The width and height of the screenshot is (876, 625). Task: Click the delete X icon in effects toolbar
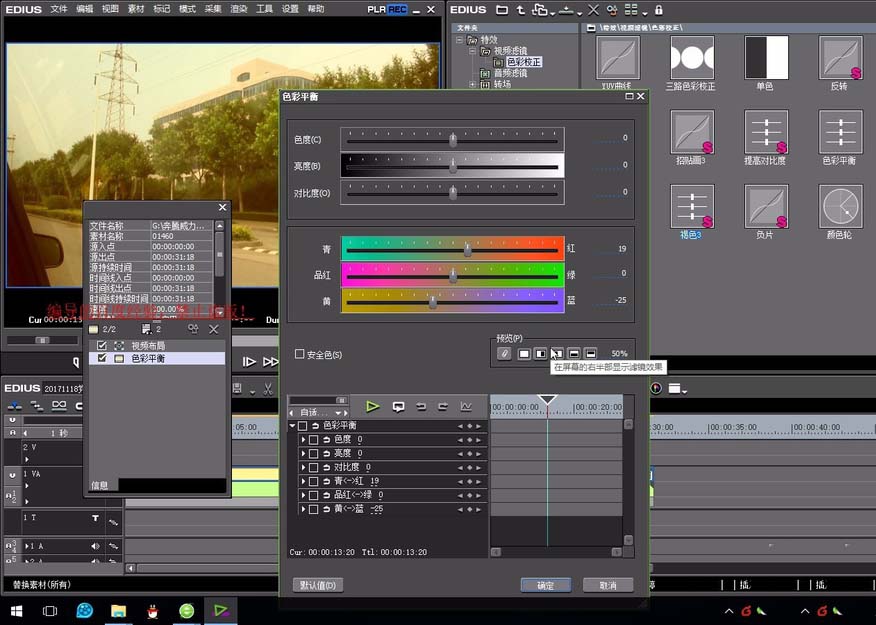click(593, 9)
